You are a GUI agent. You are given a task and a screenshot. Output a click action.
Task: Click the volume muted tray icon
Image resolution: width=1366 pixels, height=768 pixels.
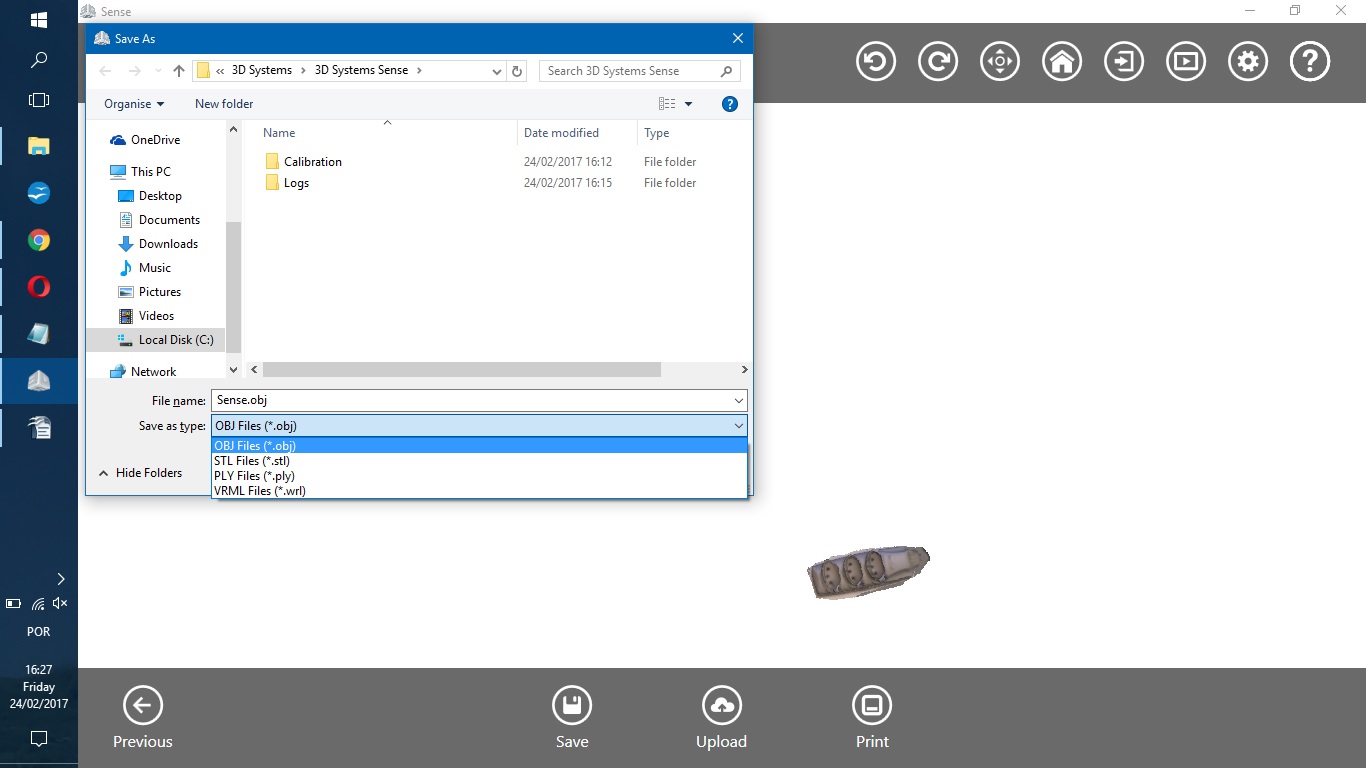coord(60,603)
